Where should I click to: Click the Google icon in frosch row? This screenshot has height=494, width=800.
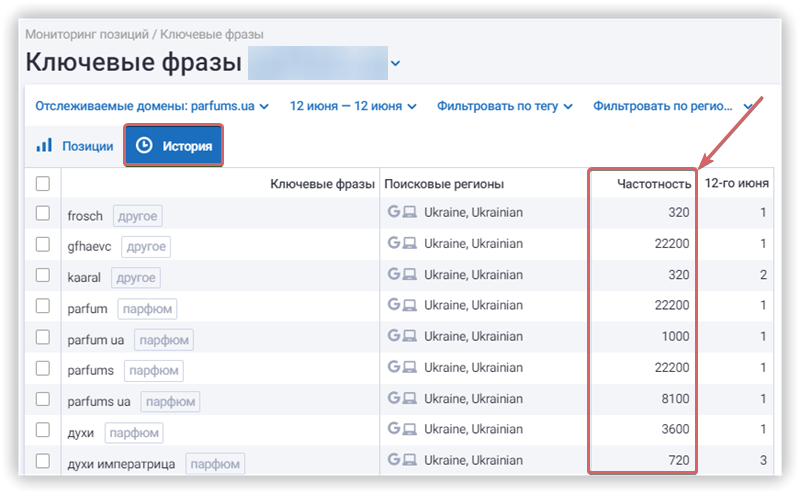[x=393, y=211]
